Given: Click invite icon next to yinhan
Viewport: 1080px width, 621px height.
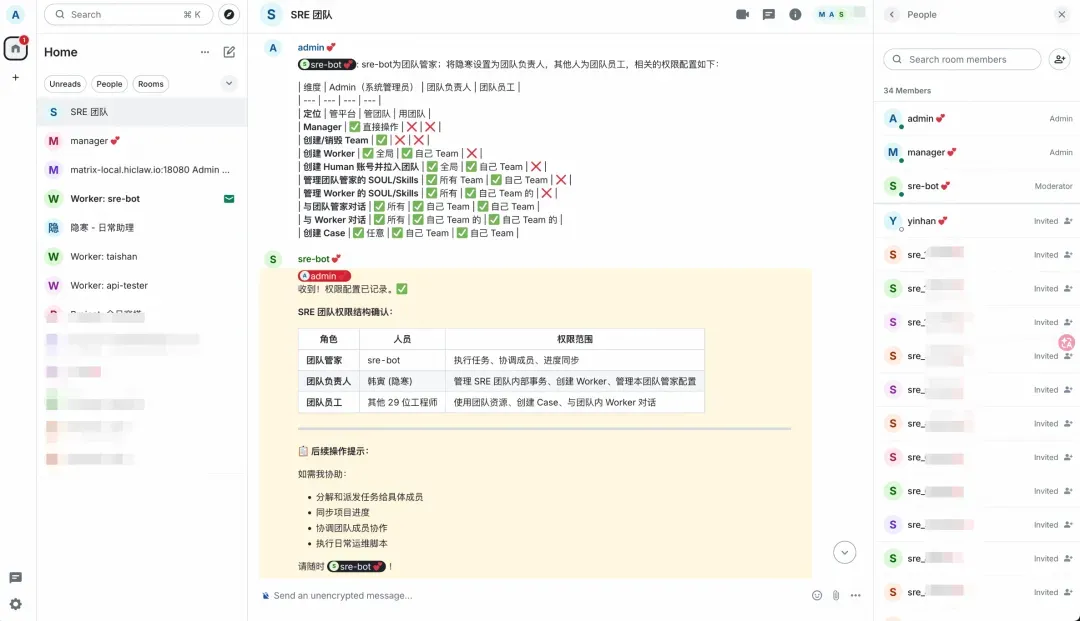Looking at the screenshot, I should [1068, 221].
